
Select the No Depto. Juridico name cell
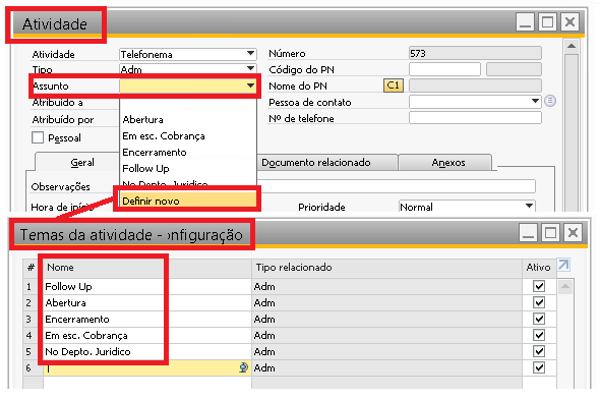147,351
